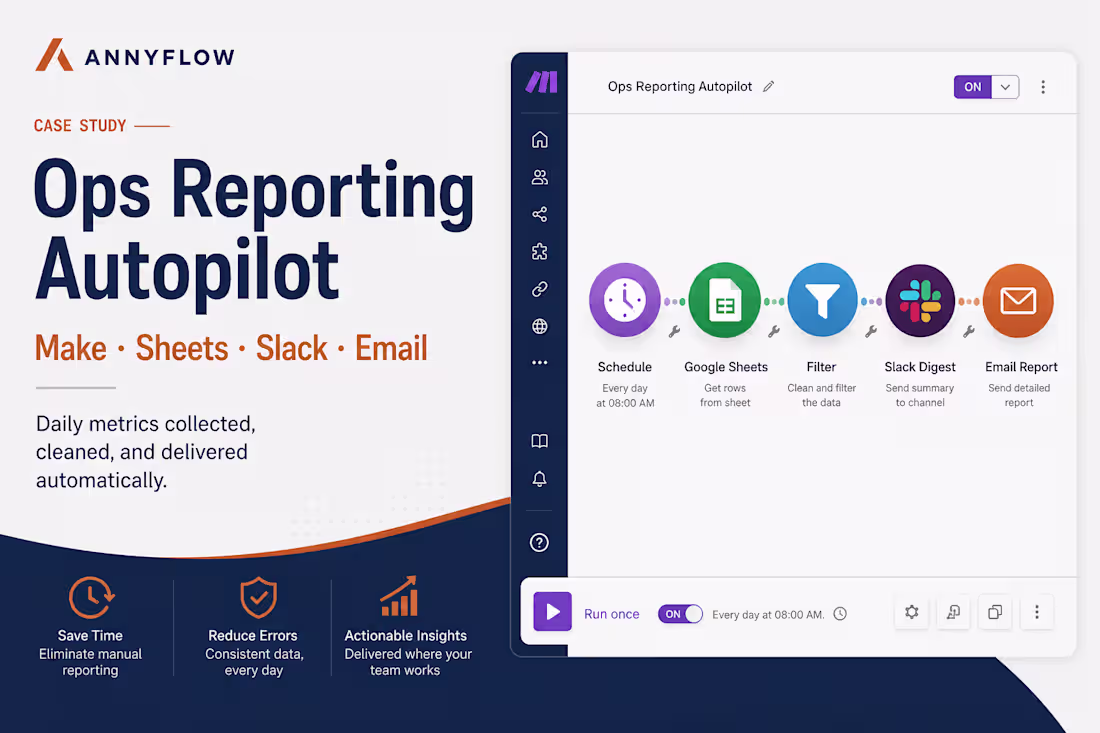Viewport: 1100px width, 733px height.
Task: Click the Save Time clock icon
Action: [x=91, y=597]
